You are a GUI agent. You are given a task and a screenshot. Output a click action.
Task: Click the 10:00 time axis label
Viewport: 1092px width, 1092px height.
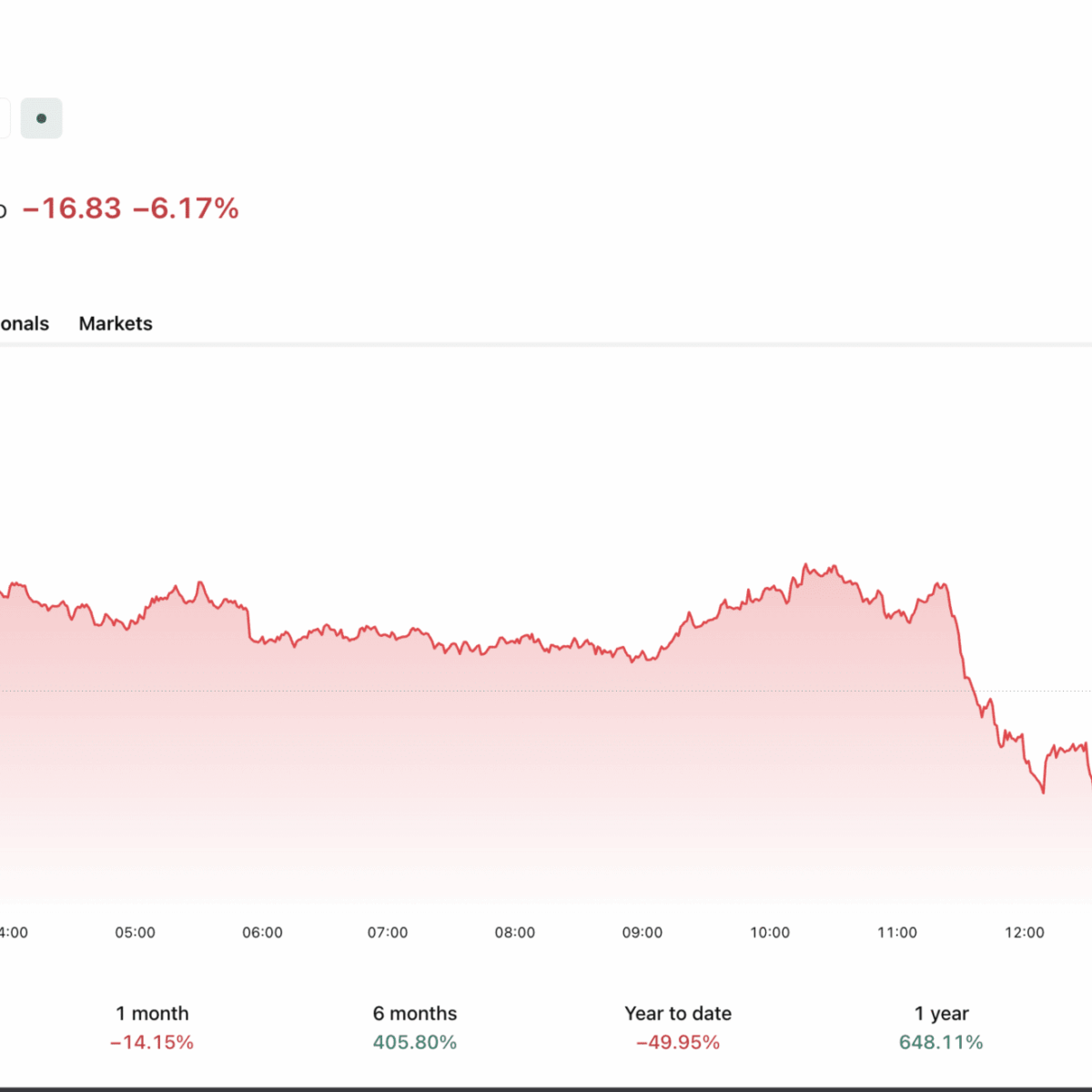[770, 933]
